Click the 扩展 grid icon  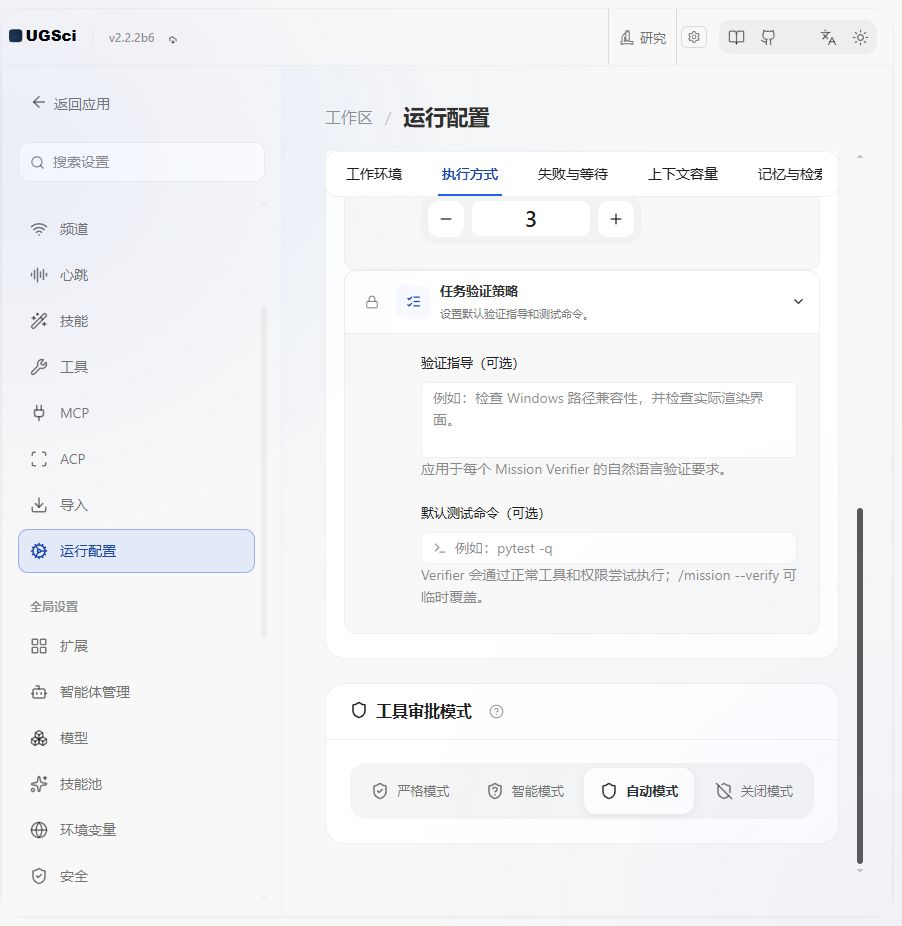point(39,646)
